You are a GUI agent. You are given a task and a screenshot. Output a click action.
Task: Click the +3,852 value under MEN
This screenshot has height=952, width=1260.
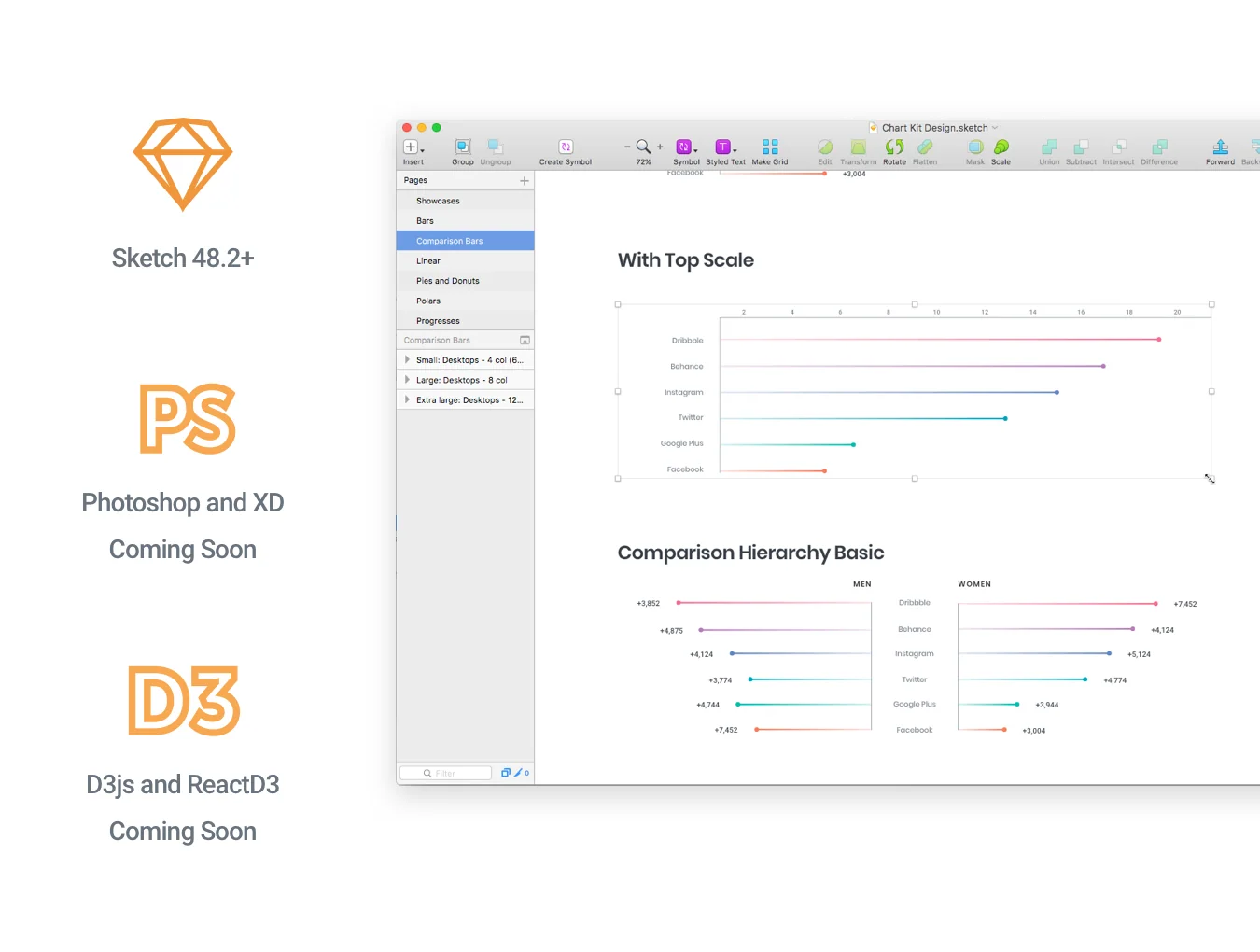649,604
